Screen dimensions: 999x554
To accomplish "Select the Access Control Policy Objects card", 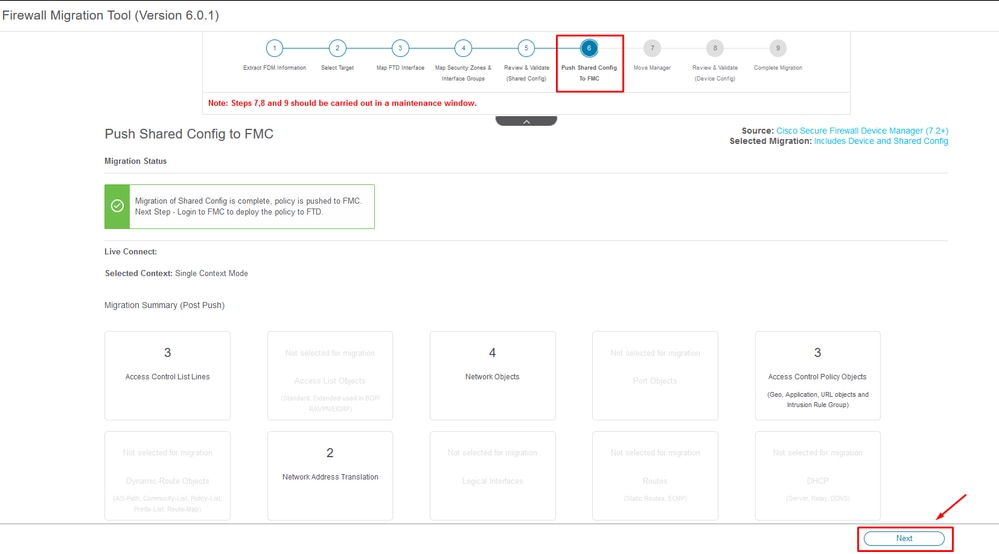I will click(x=817, y=376).
